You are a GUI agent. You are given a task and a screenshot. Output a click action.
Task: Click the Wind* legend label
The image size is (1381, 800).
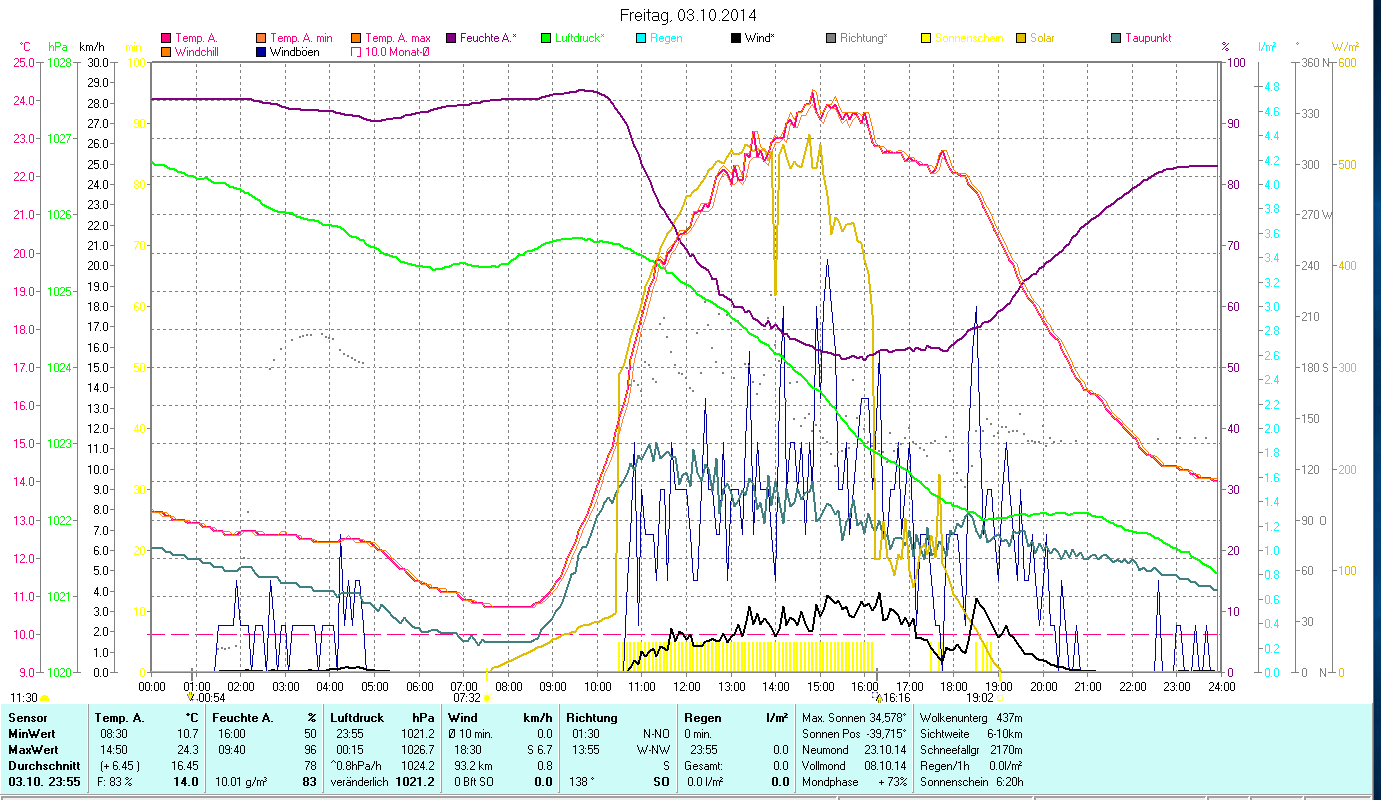pyautogui.click(x=762, y=39)
